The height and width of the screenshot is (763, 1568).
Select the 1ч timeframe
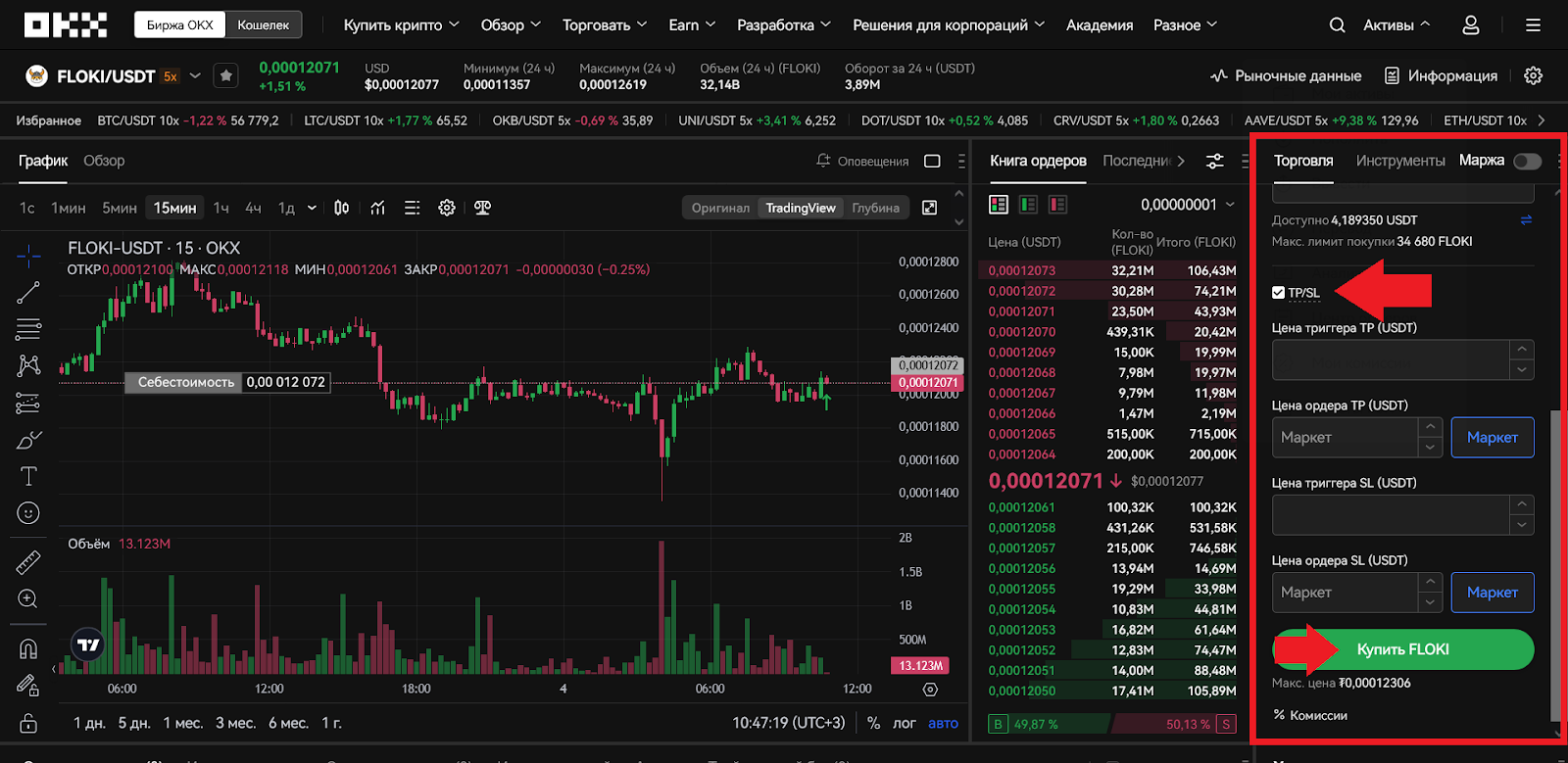[x=221, y=208]
